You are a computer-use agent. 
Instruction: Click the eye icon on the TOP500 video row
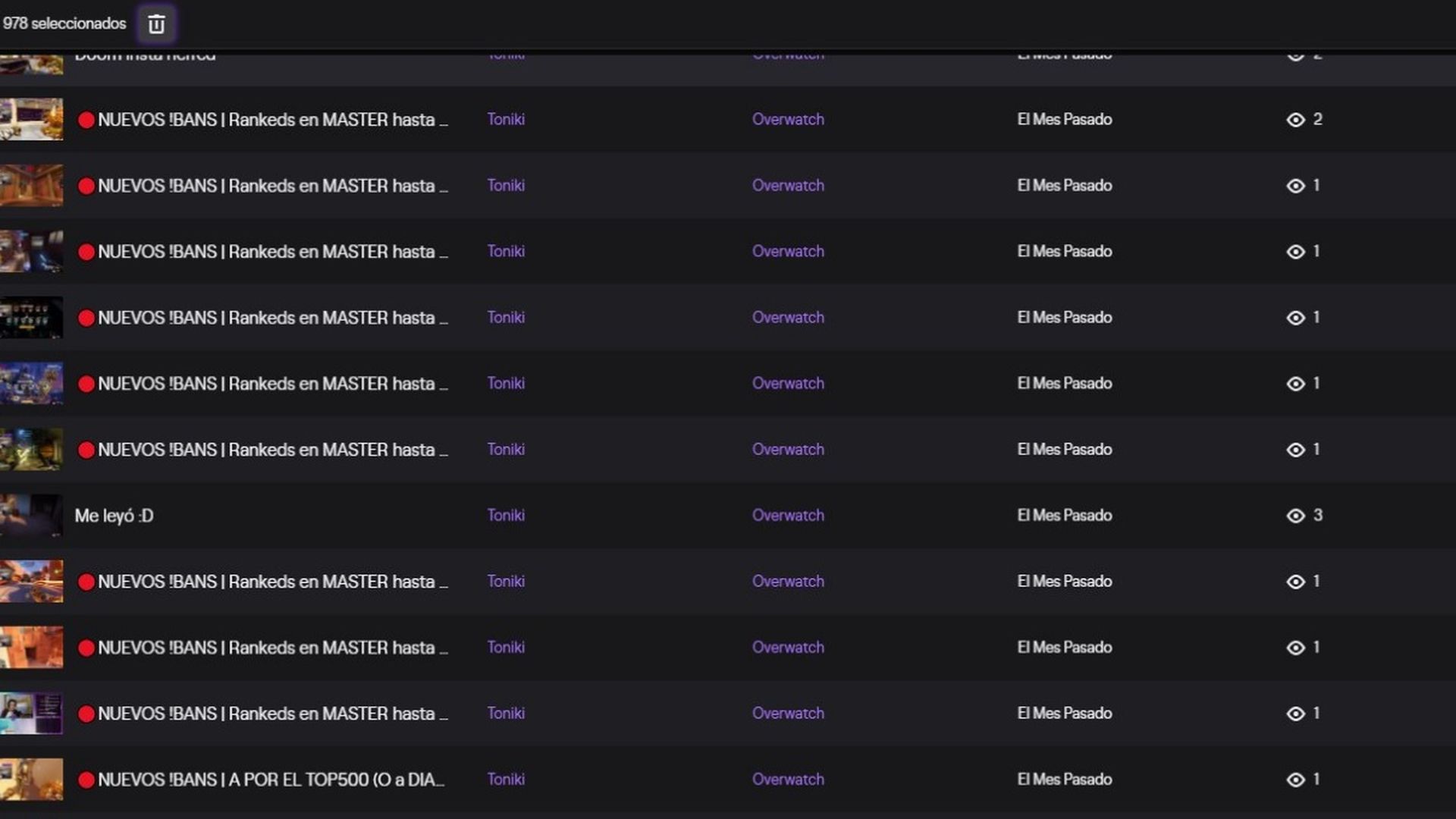coord(1297,779)
